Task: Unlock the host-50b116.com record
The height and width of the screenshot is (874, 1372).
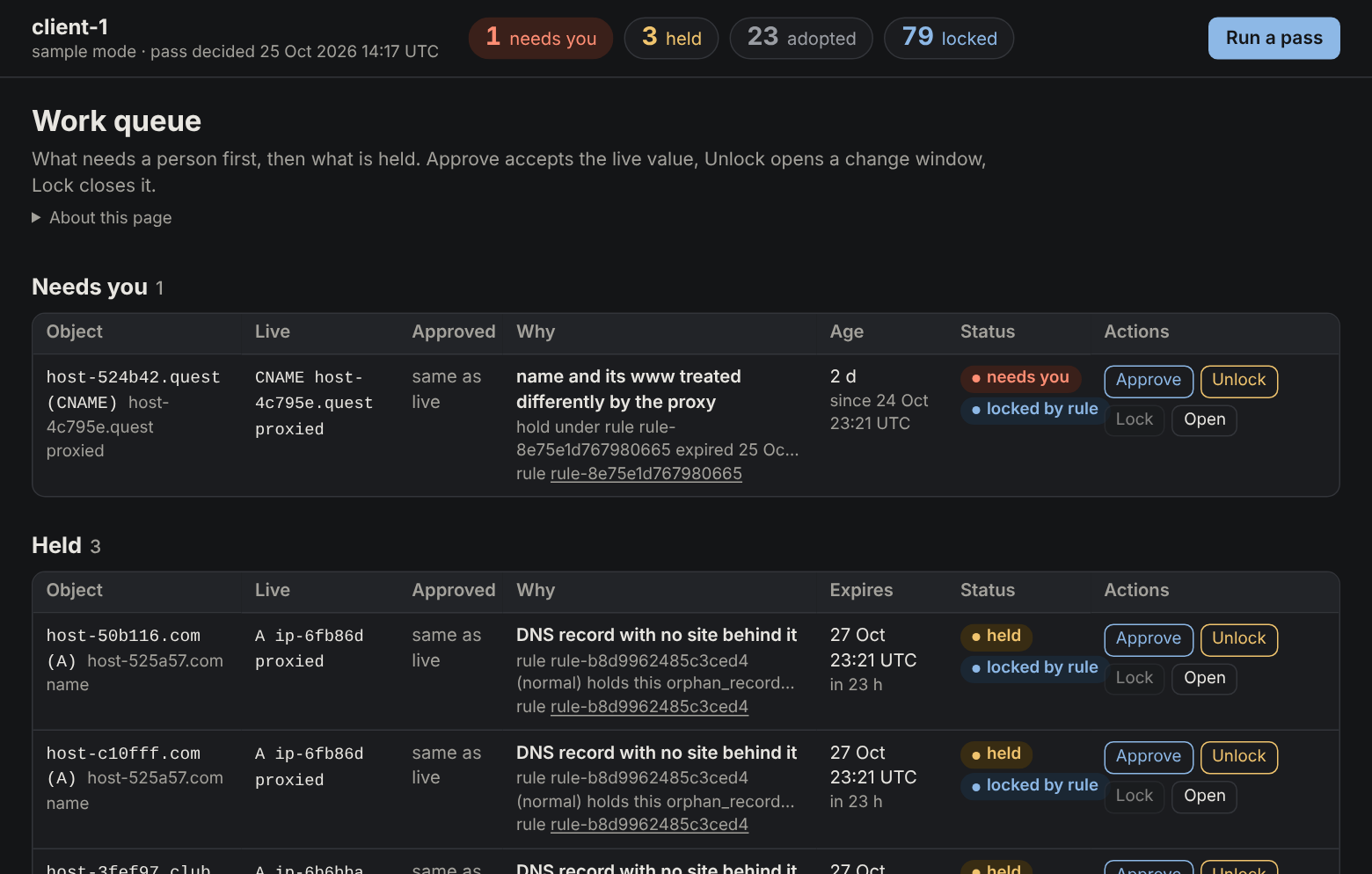Action: 1238,639
